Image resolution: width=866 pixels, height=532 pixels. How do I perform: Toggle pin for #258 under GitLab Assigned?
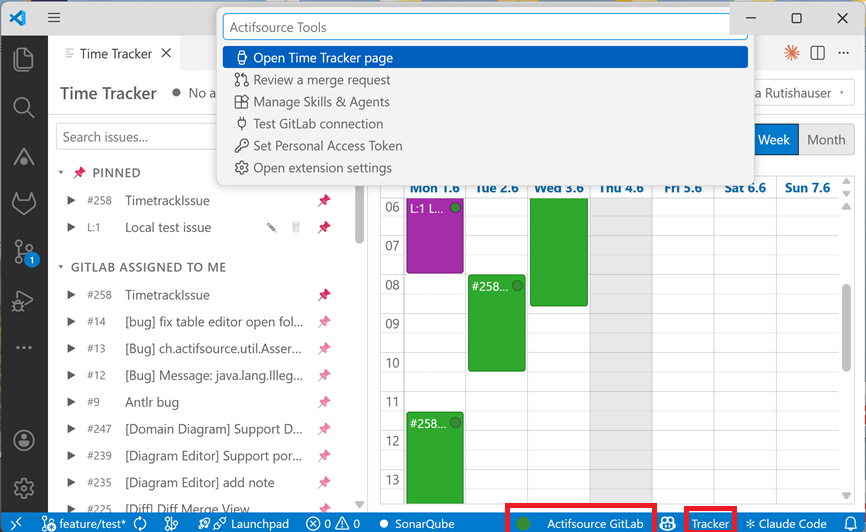[324, 295]
